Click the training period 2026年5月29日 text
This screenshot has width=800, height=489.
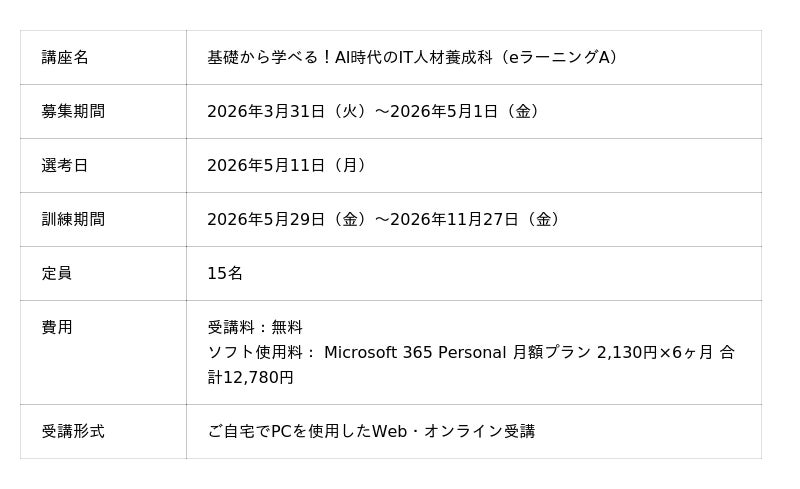[x=266, y=219]
